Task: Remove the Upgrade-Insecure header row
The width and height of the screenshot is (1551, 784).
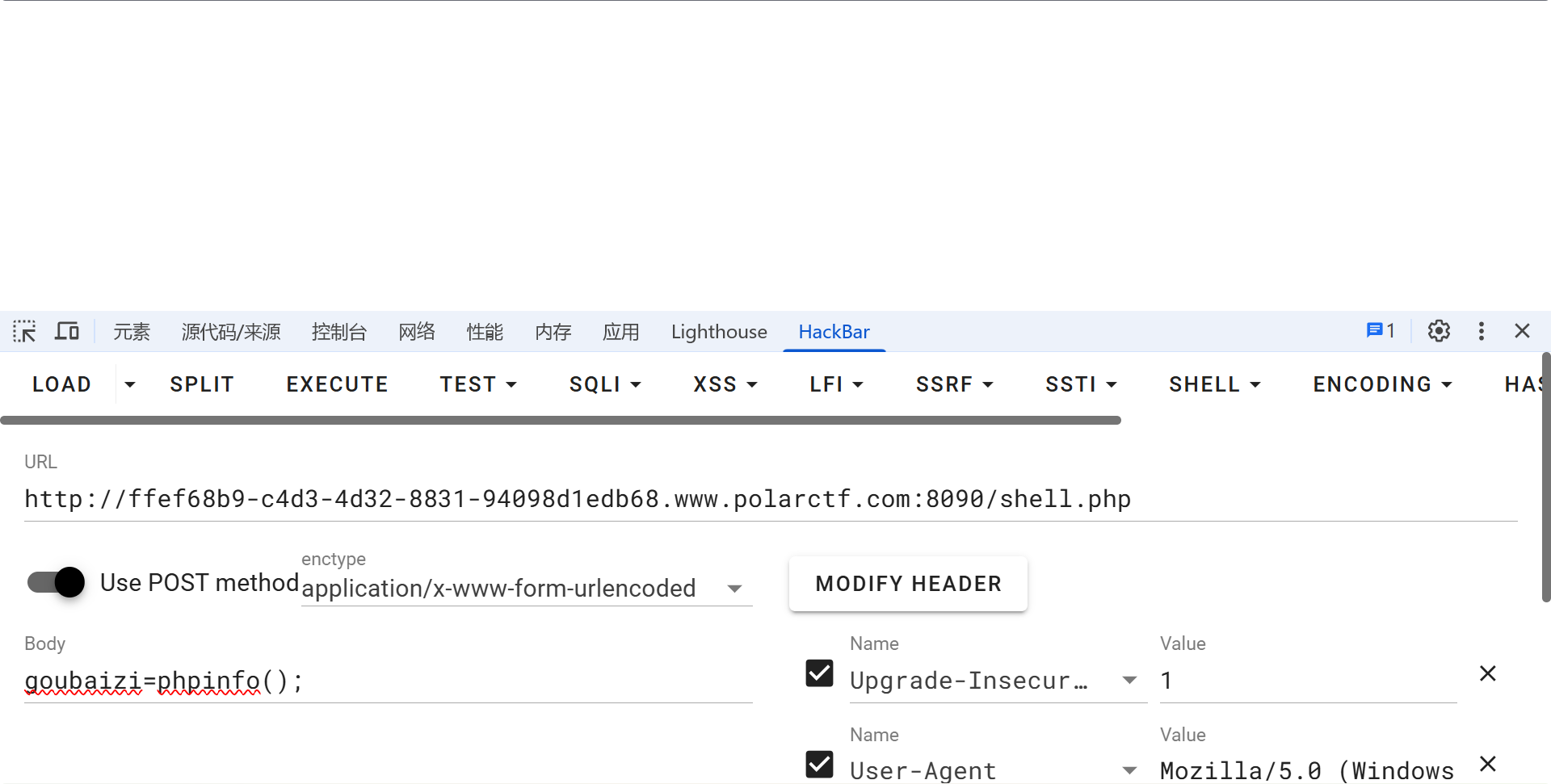Action: pos(1488,673)
